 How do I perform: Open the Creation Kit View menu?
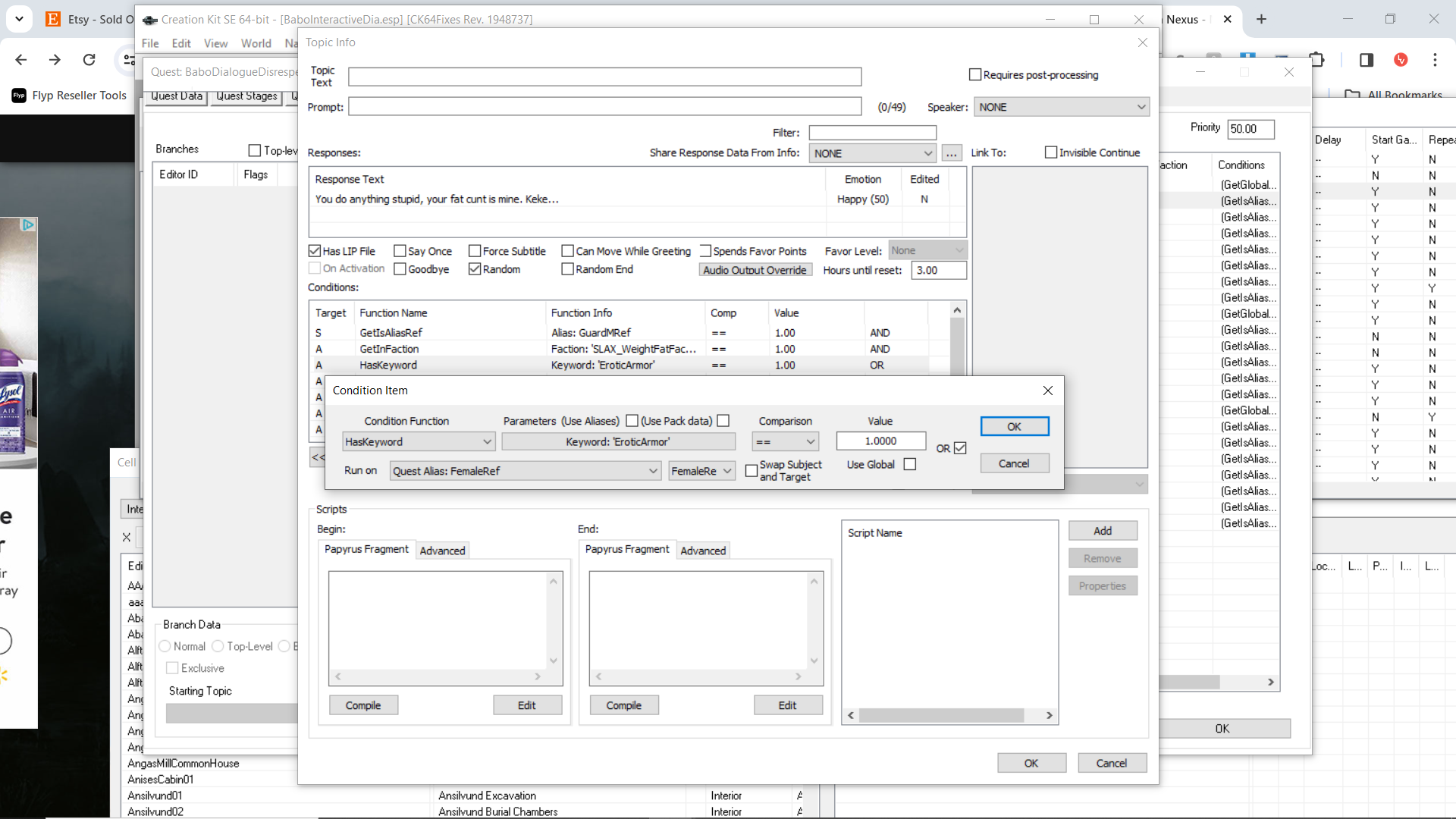pos(215,43)
